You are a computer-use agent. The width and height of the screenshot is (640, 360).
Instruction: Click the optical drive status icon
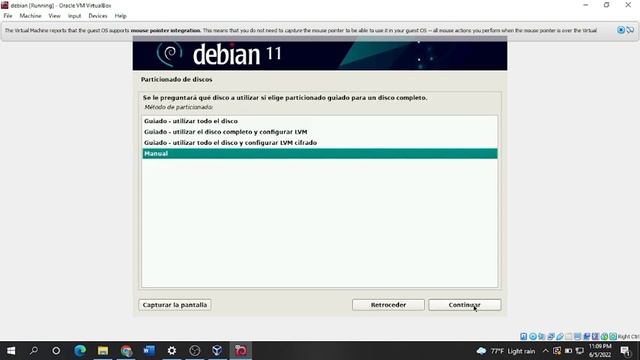pyautogui.click(x=533, y=336)
